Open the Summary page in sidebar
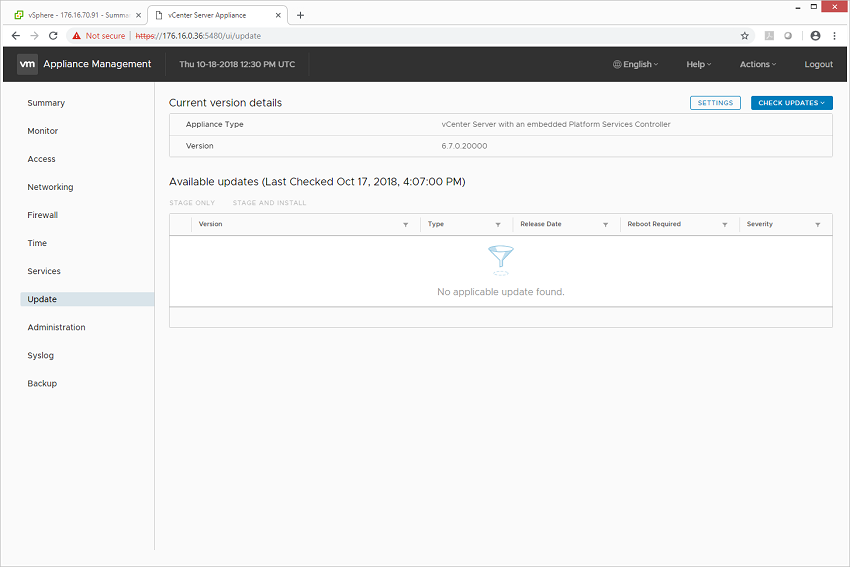Viewport: 850px width, 567px height. (x=46, y=103)
